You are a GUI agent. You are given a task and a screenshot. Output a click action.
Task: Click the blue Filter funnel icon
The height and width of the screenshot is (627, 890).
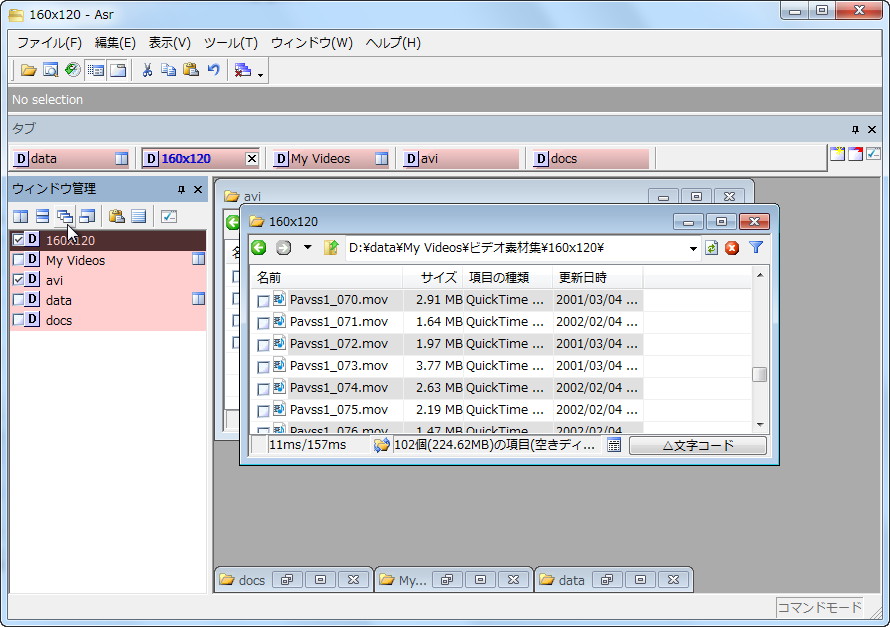click(x=755, y=247)
